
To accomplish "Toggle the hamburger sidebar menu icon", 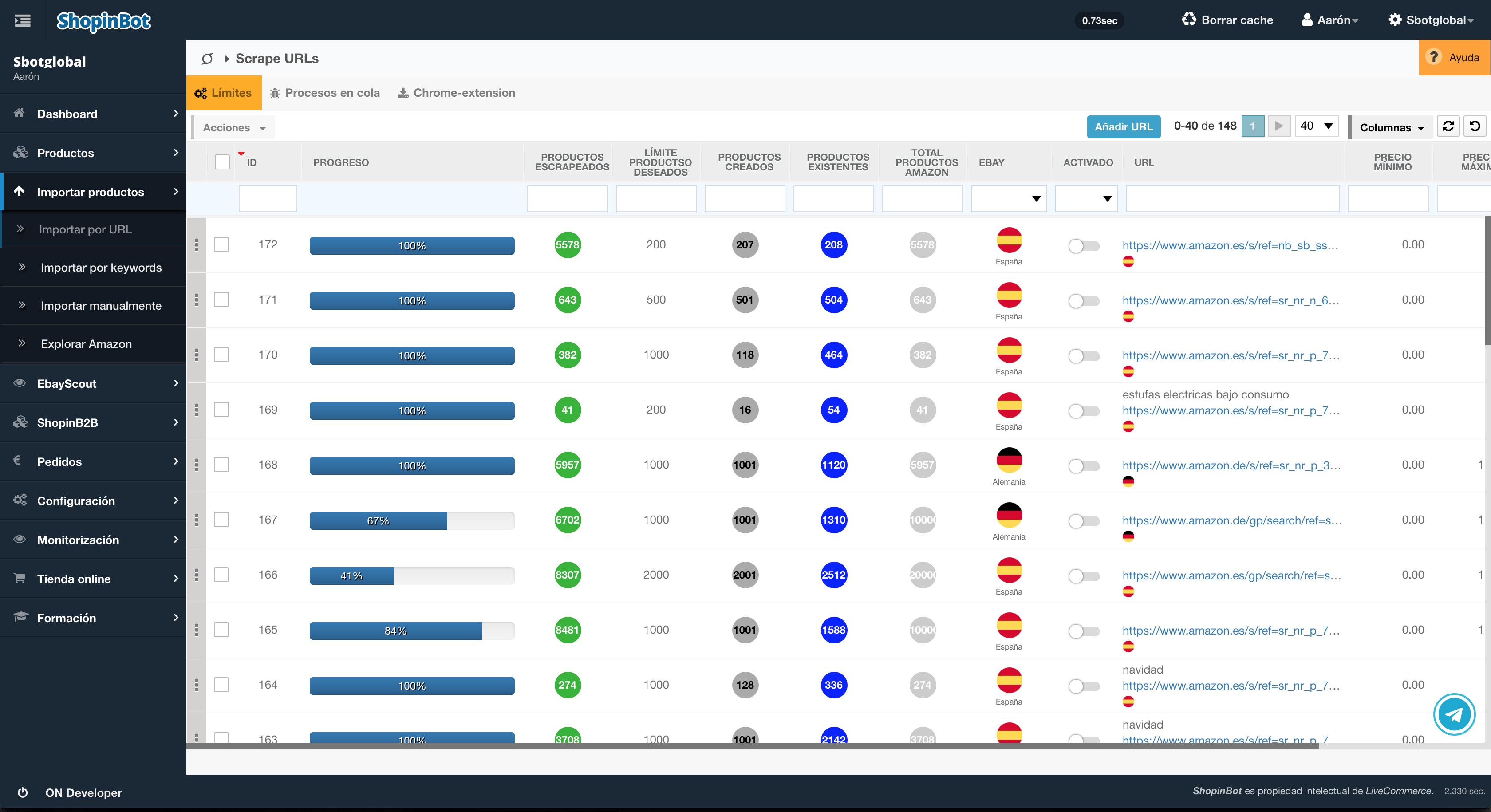I will tap(23, 20).
